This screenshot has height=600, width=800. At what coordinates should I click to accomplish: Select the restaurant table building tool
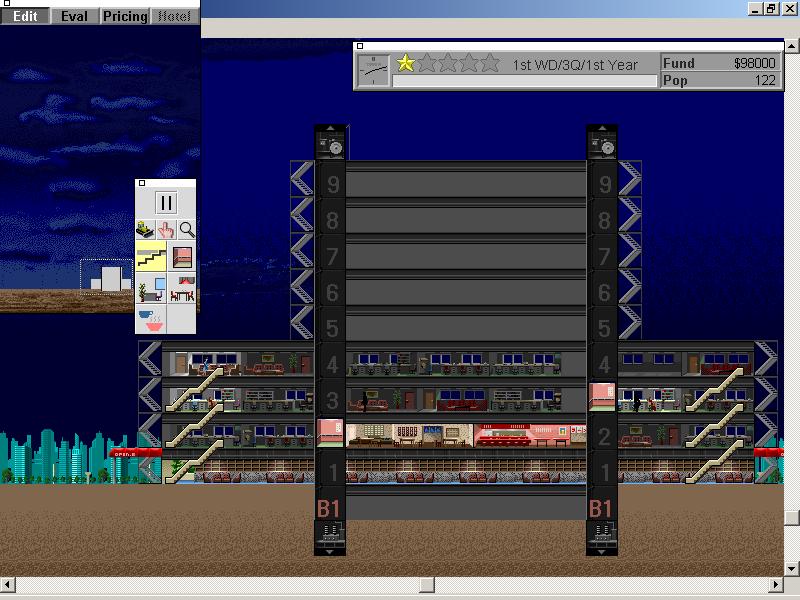click(181, 290)
